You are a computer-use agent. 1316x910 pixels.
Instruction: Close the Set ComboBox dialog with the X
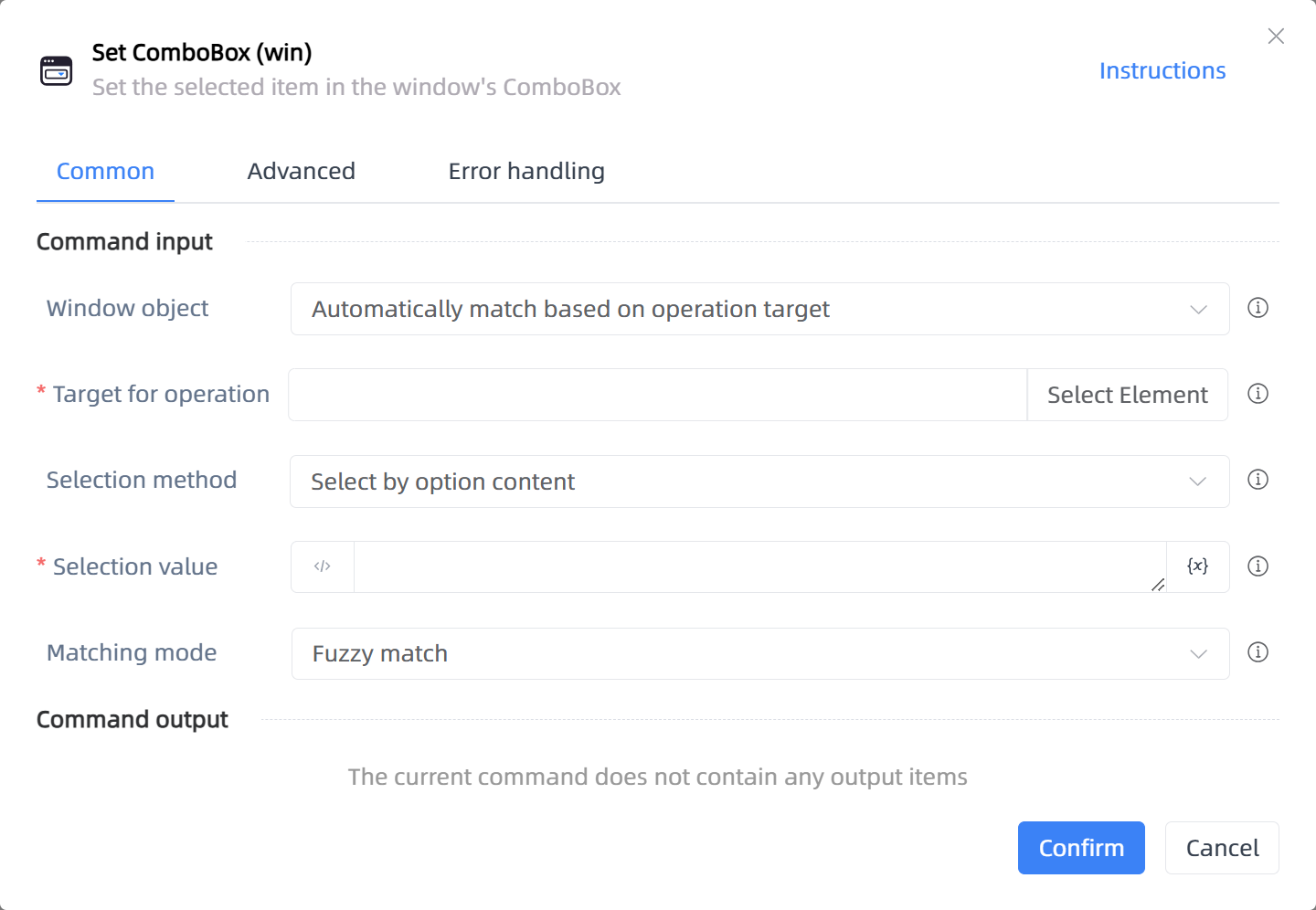coord(1276,36)
